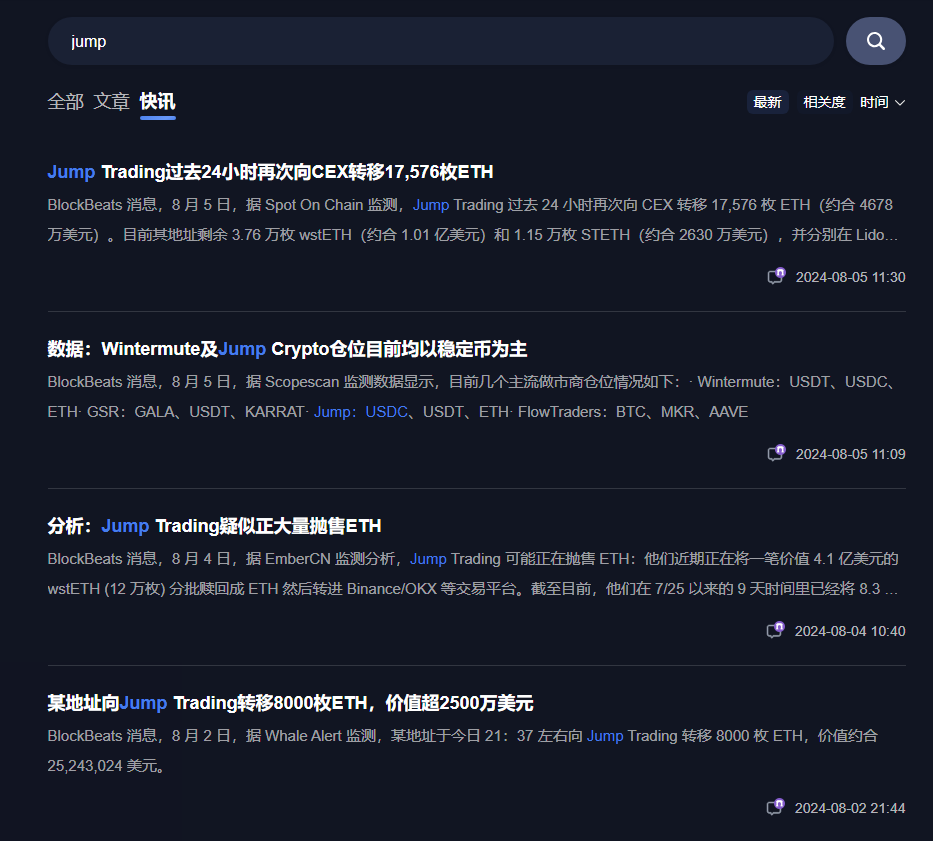Image resolution: width=933 pixels, height=841 pixels.
Task: Open headline about Wintermute及Jump Crypto仓位
Action: tap(287, 349)
